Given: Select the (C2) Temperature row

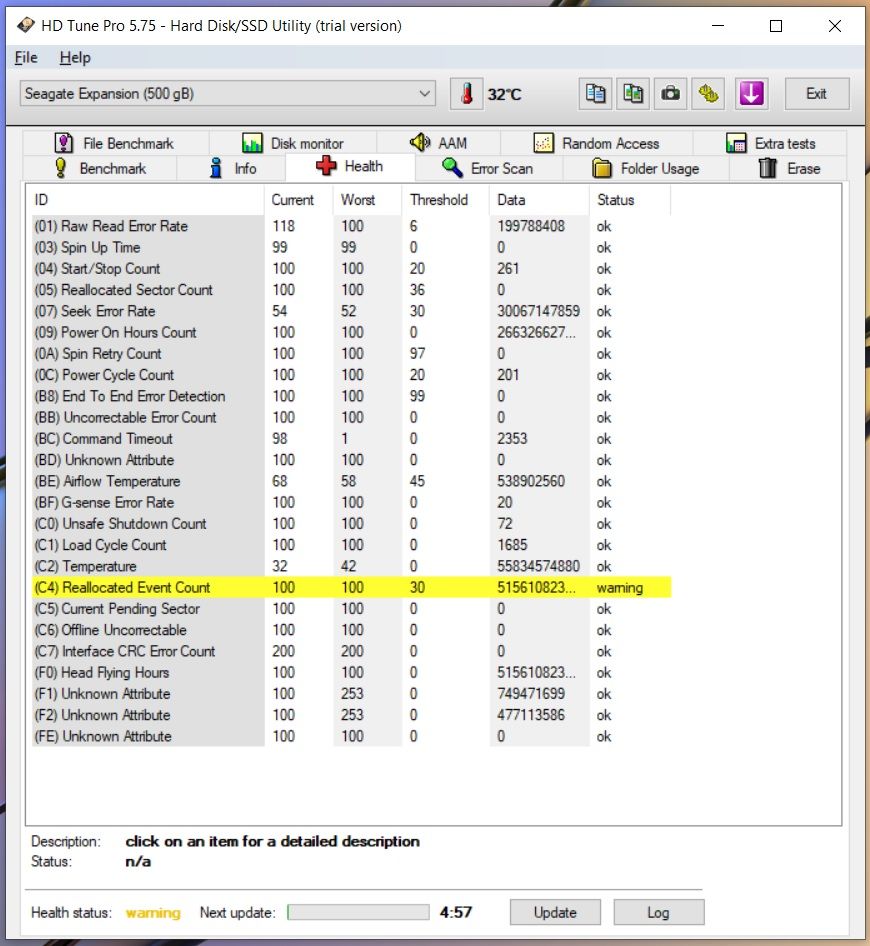Looking at the screenshot, I should pyautogui.click(x=351, y=567).
